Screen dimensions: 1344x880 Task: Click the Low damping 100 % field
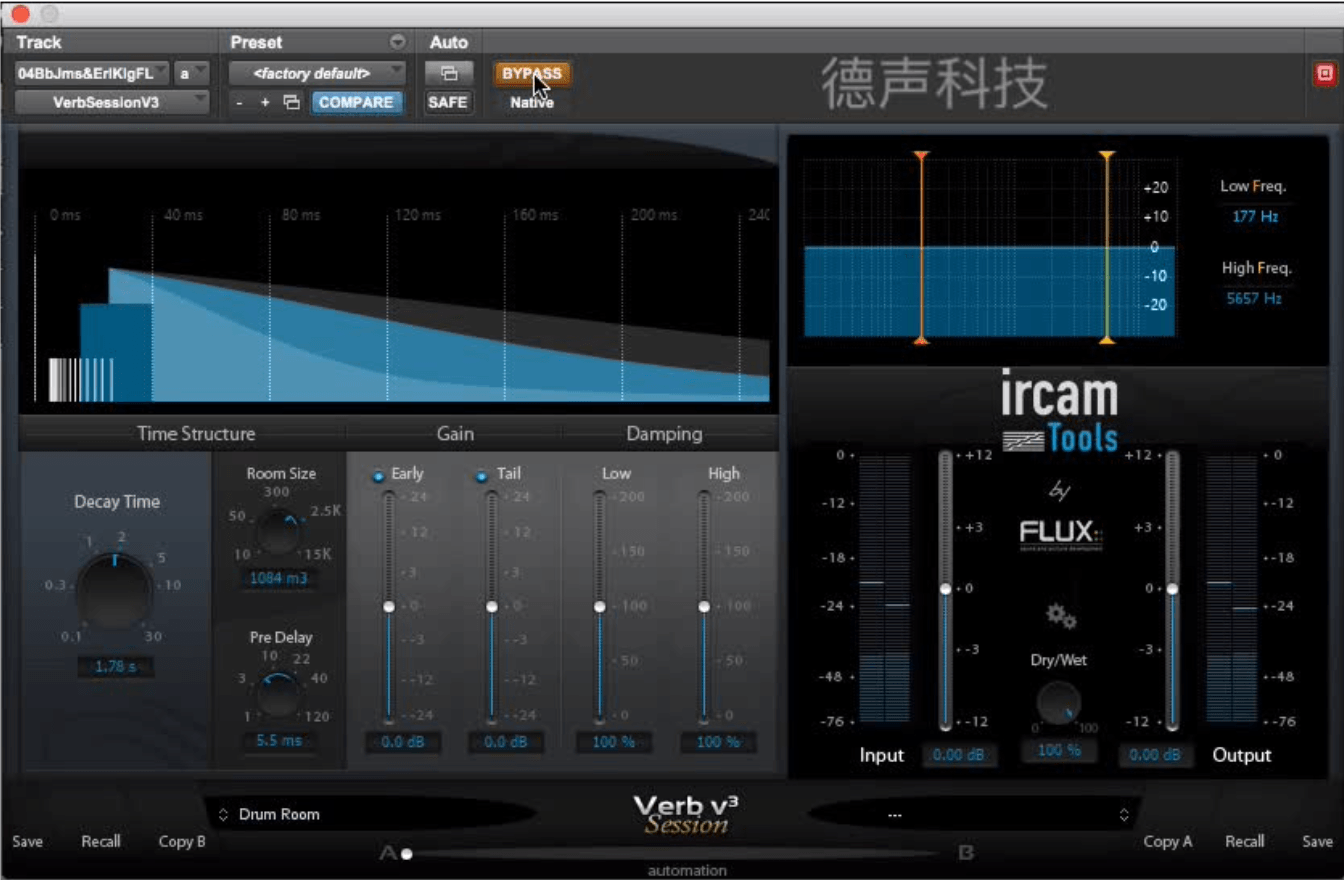tap(614, 742)
